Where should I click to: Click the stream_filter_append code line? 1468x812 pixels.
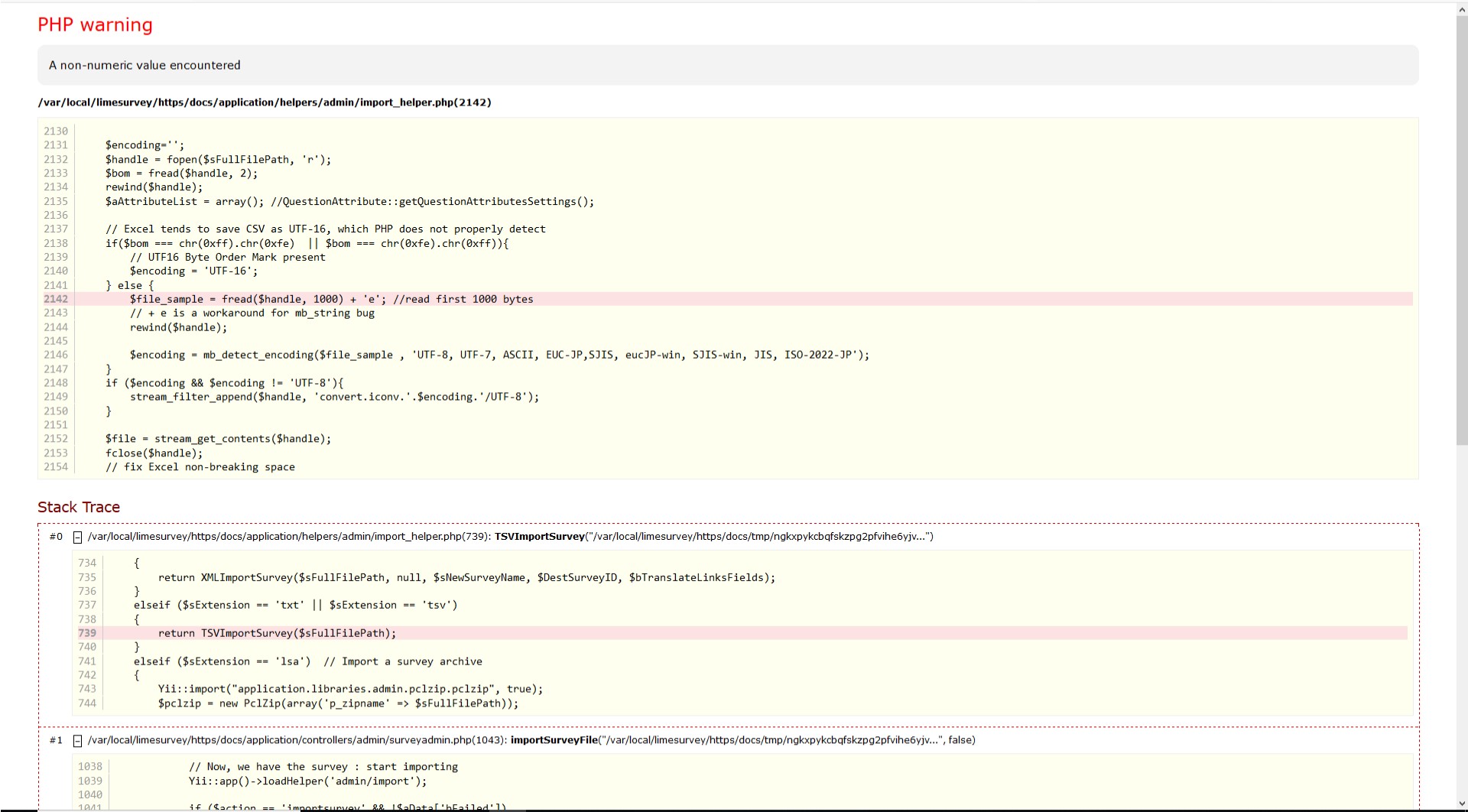(334, 397)
